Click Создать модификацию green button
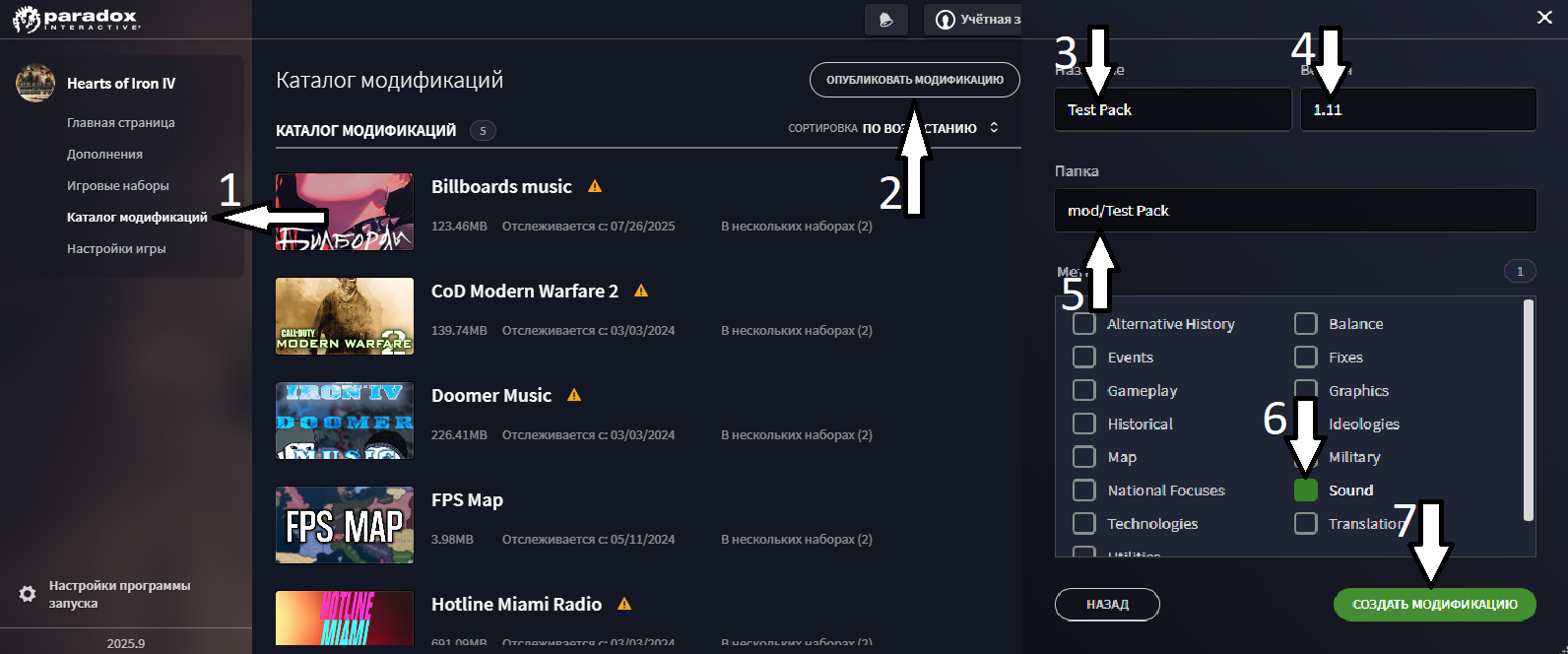Image resolution: width=1568 pixels, height=654 pixels. click(x=1435, y=605)
